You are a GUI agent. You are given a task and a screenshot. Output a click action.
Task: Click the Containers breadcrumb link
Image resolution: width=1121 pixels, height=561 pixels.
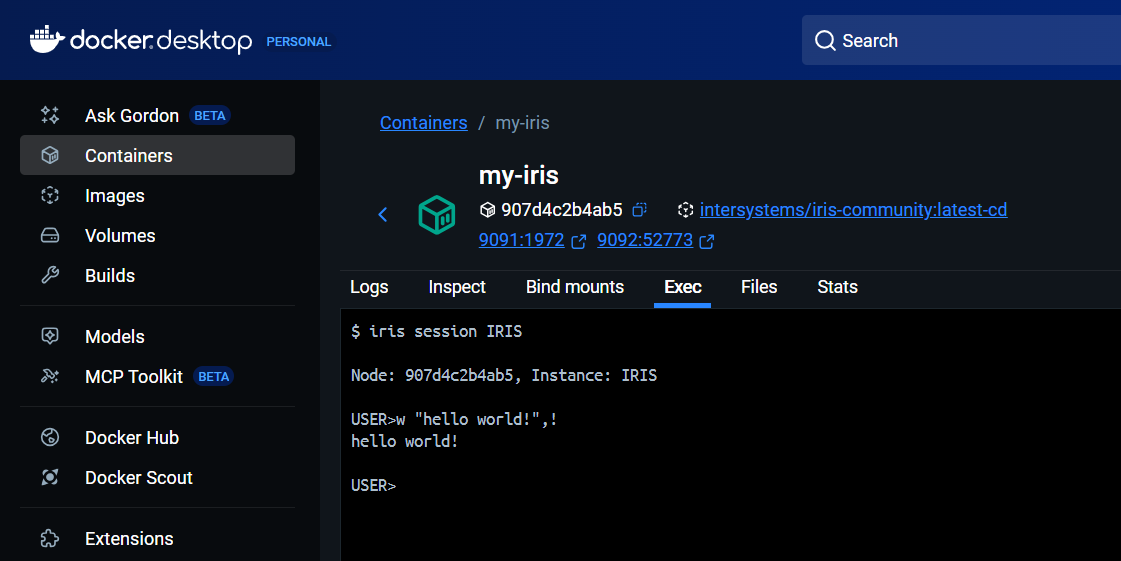coord(423,123)
